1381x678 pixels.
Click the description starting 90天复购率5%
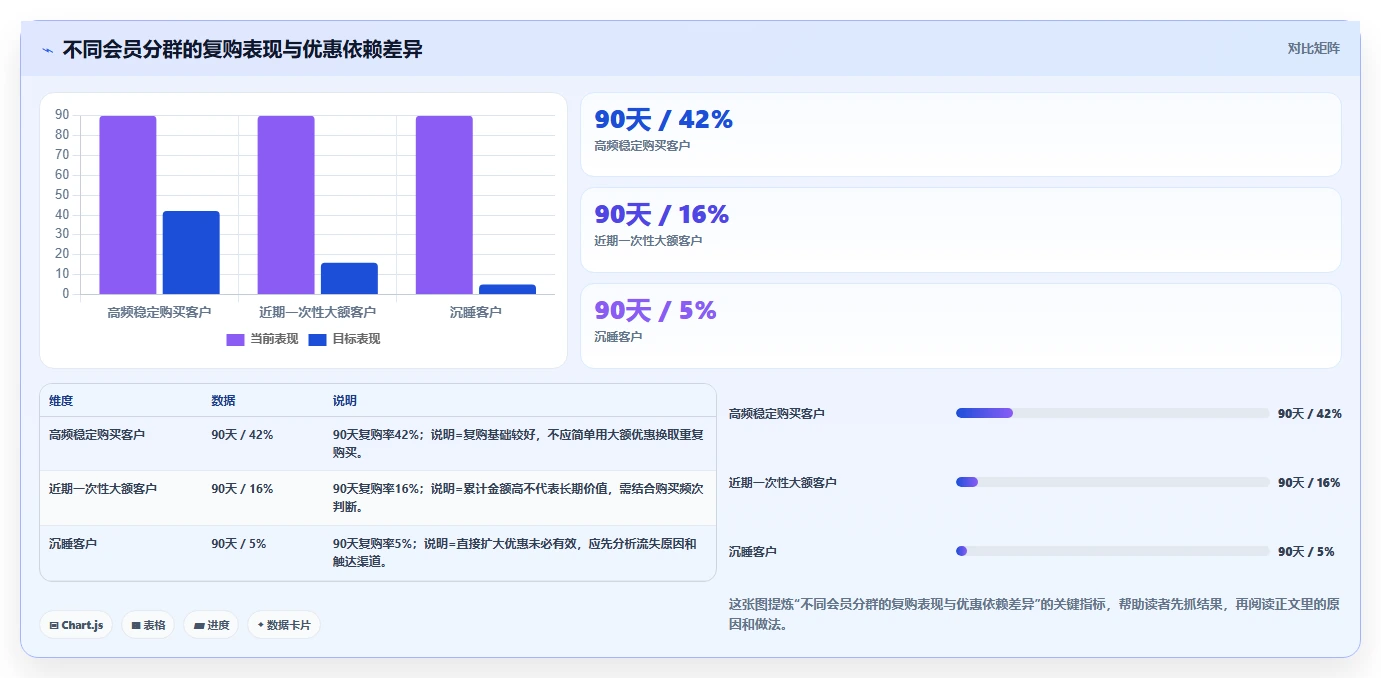[x=516, y=553]
